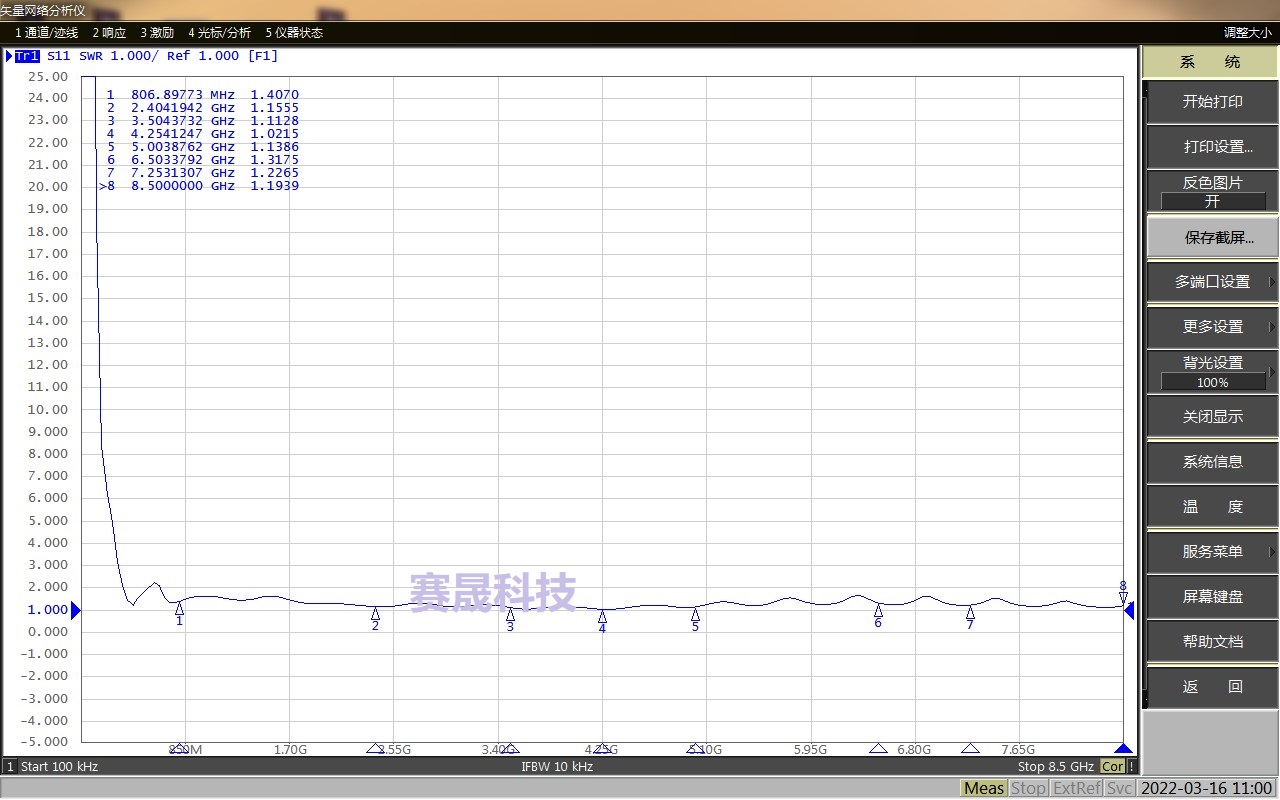Open the 2 响应 menu
1280x800 pixels.
(109, 32)
